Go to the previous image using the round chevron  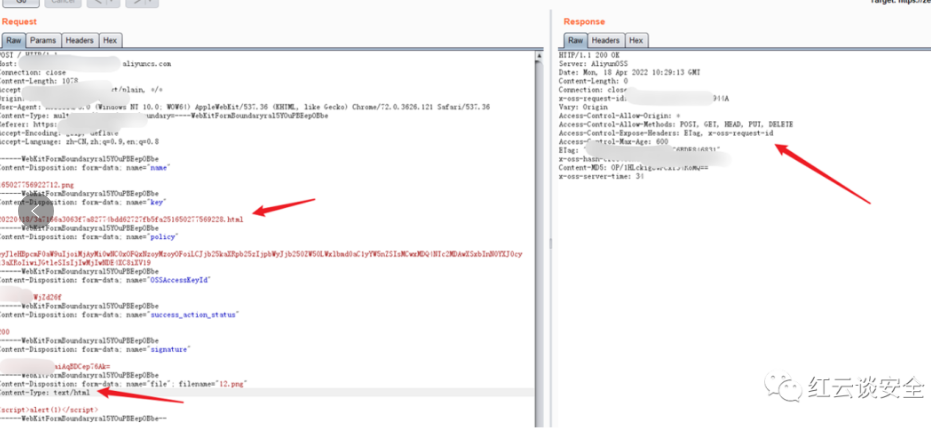(36, 211)
